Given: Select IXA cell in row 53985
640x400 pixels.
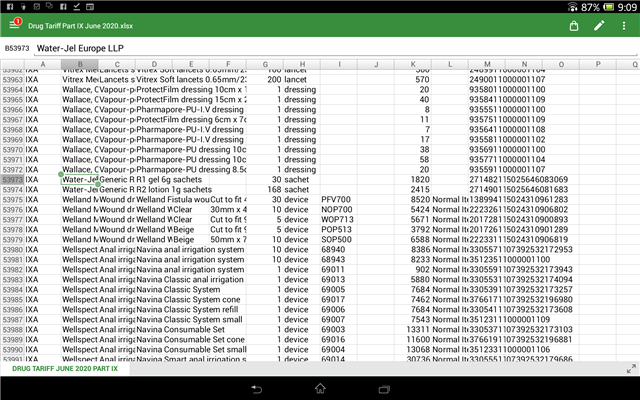Looking at the screenshot, I should pyautogui.click(x=43, y=300).
